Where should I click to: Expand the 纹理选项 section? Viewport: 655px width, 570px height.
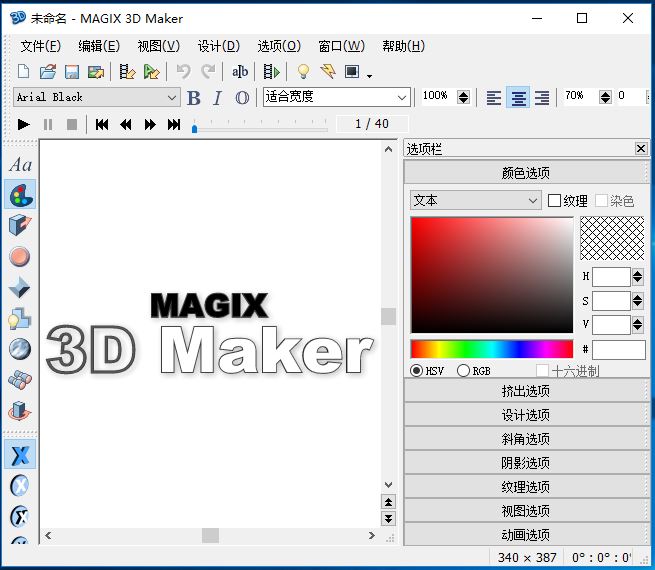(526, 487)
